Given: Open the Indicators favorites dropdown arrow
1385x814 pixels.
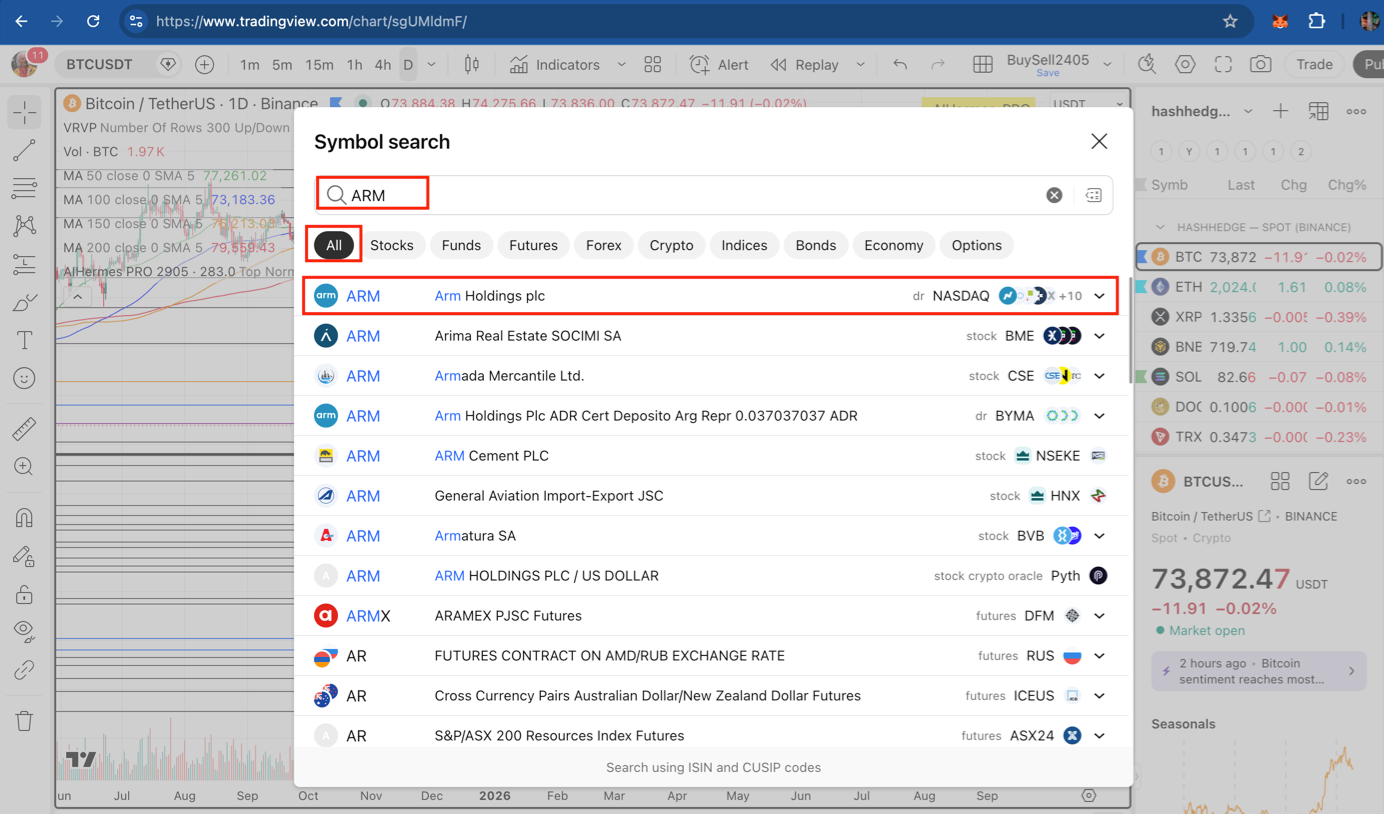Looking at the screenshot, I should [x=621, y=65].
